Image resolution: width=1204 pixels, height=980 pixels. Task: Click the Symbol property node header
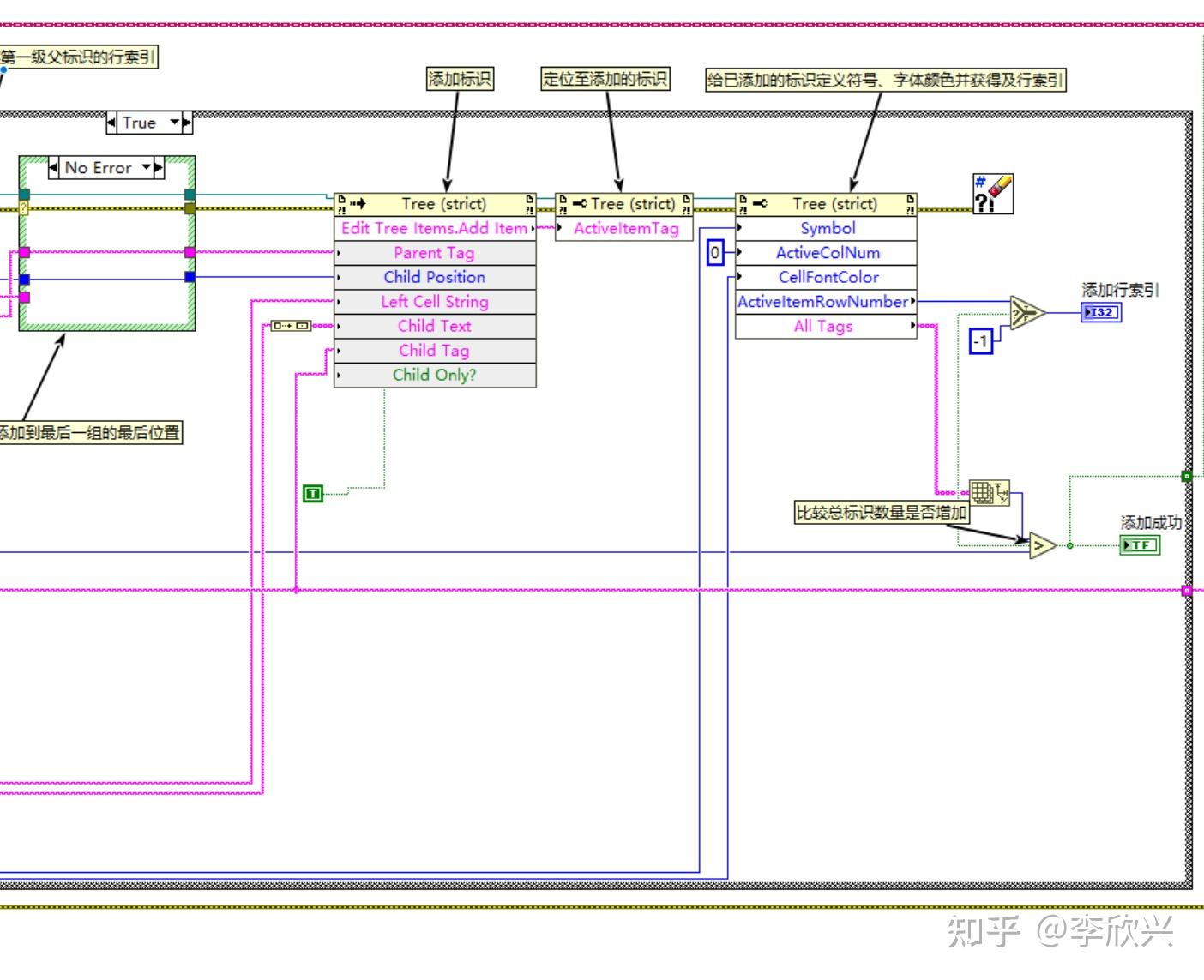pyautogui.click(x=827, y=204)
